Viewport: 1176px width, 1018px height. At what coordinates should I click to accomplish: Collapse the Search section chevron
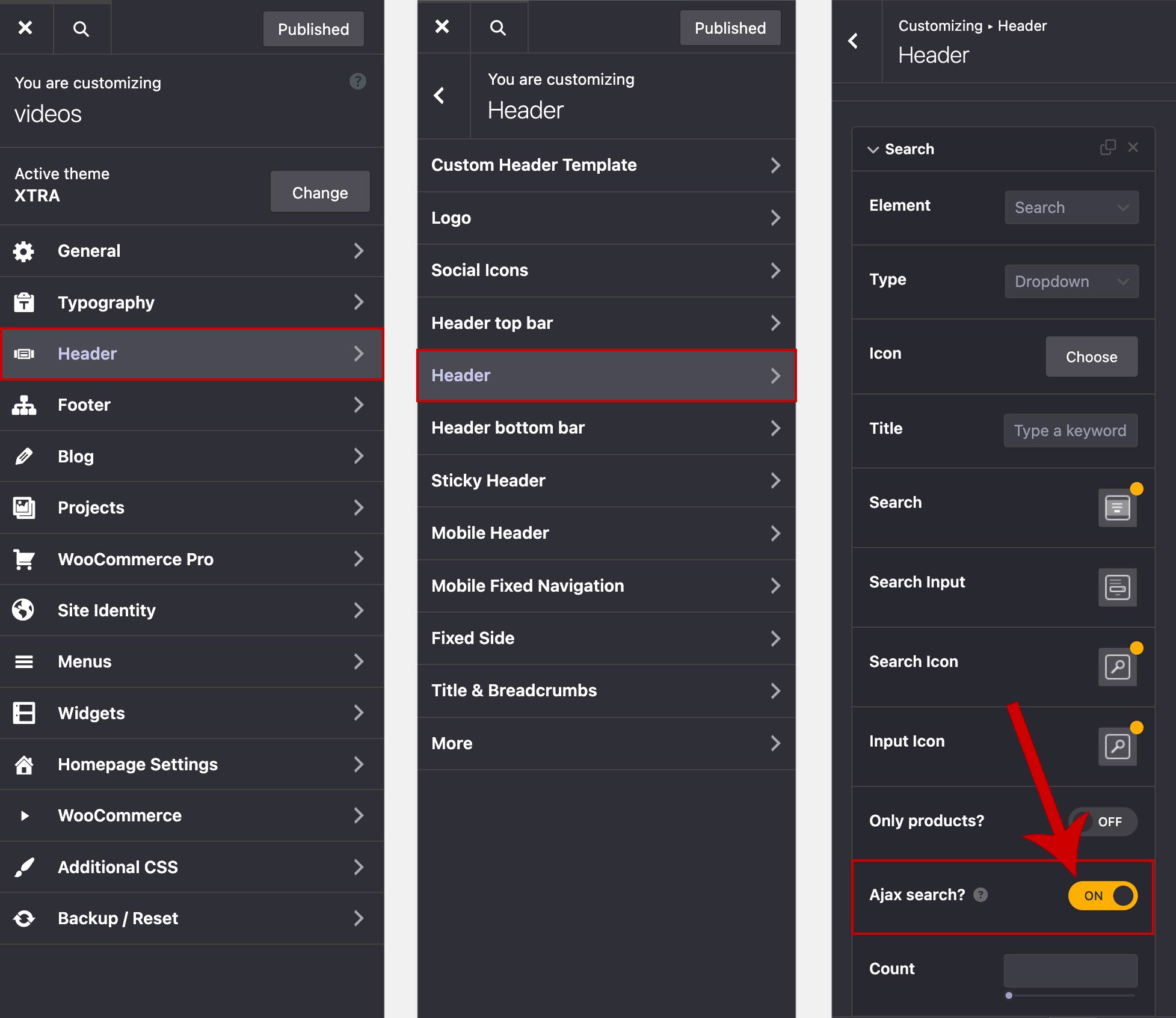pos(873,149)
